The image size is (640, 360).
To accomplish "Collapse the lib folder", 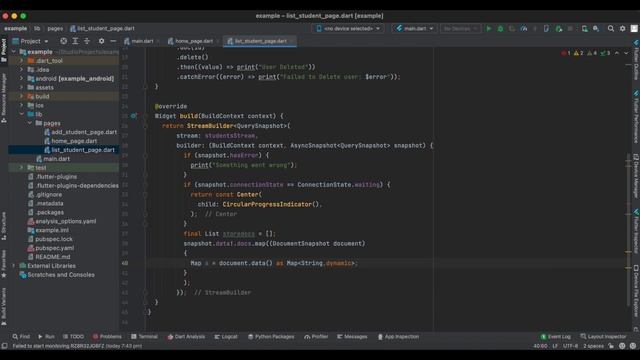I will click(22, 114).
